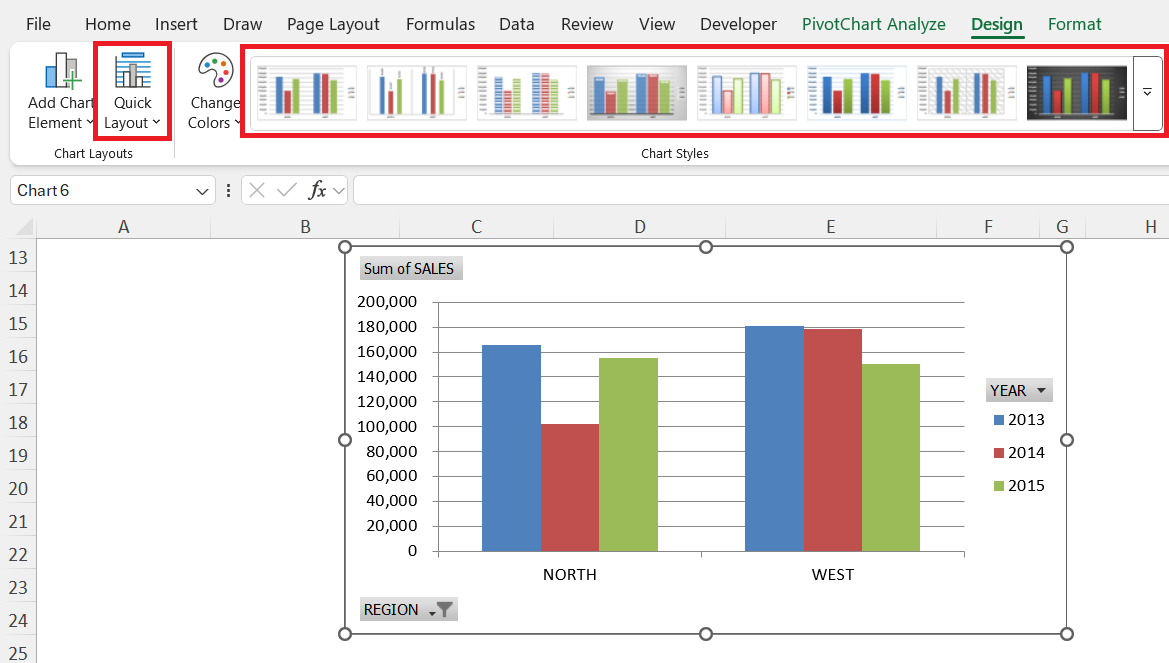1169x663 pixels.
Task: Click the Add Chart Element icon
Action: 60,73
